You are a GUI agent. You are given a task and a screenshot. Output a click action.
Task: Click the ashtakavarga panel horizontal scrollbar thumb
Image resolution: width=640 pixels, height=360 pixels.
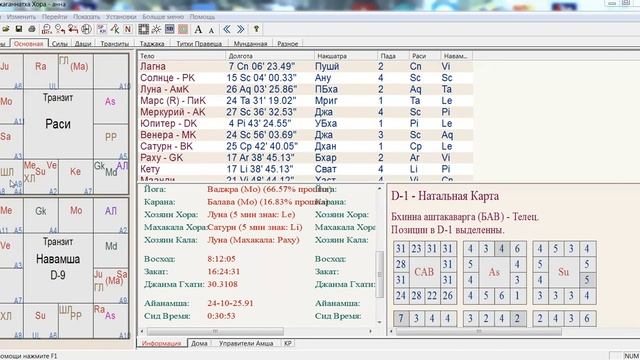pyautogui.click(x=479, y=331)
